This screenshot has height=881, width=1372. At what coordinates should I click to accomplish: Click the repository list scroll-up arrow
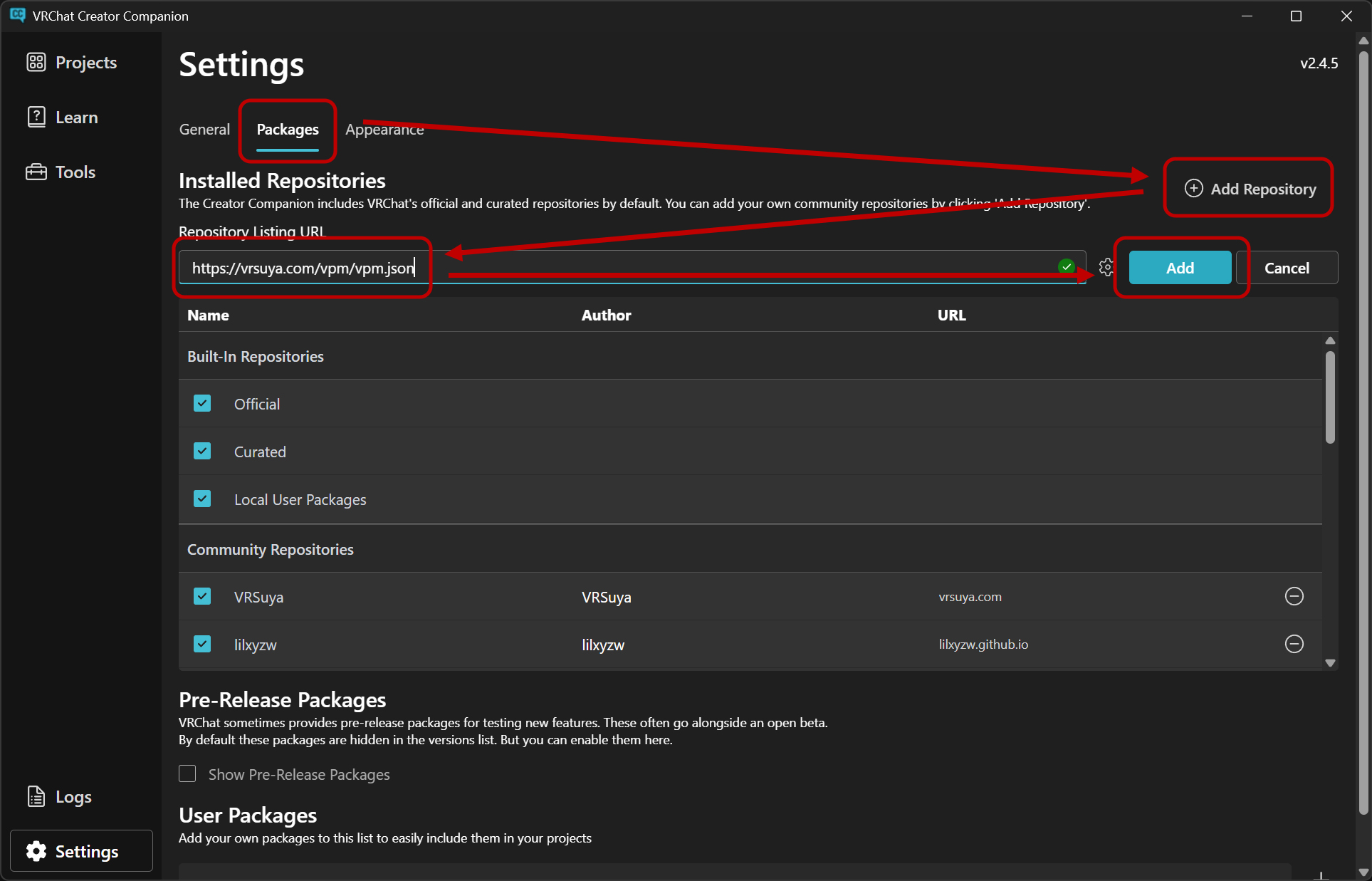1330,340
